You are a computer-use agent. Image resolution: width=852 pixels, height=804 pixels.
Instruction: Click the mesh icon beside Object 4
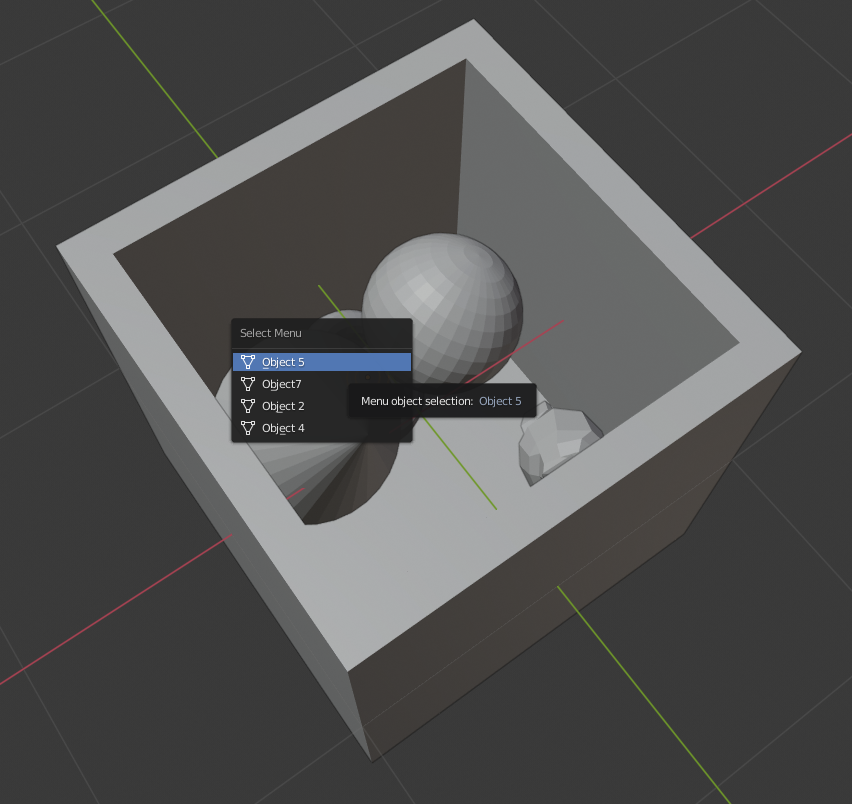pos(248,428)
